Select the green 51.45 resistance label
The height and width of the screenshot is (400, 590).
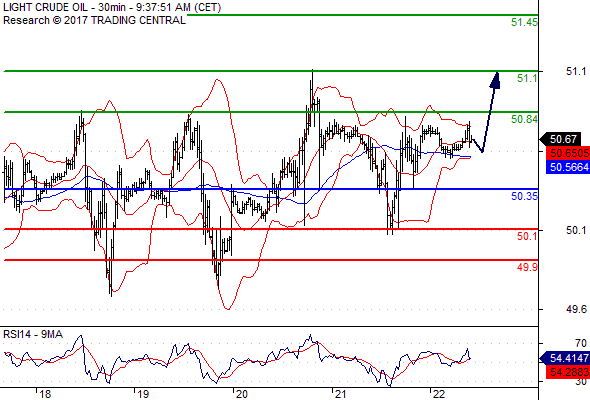tap(524, 22)
